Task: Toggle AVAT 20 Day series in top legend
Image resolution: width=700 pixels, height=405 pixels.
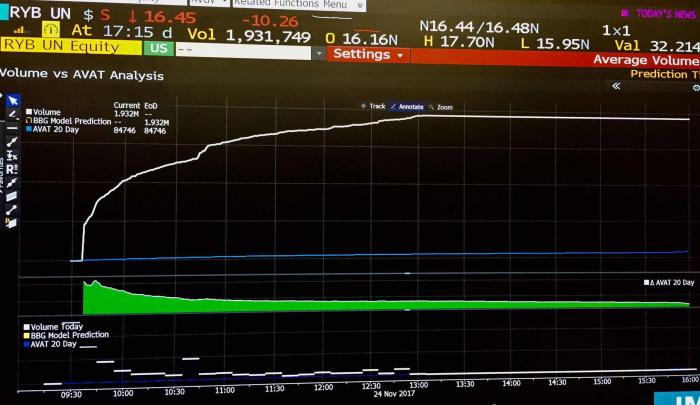Action: tap(29, 129)
